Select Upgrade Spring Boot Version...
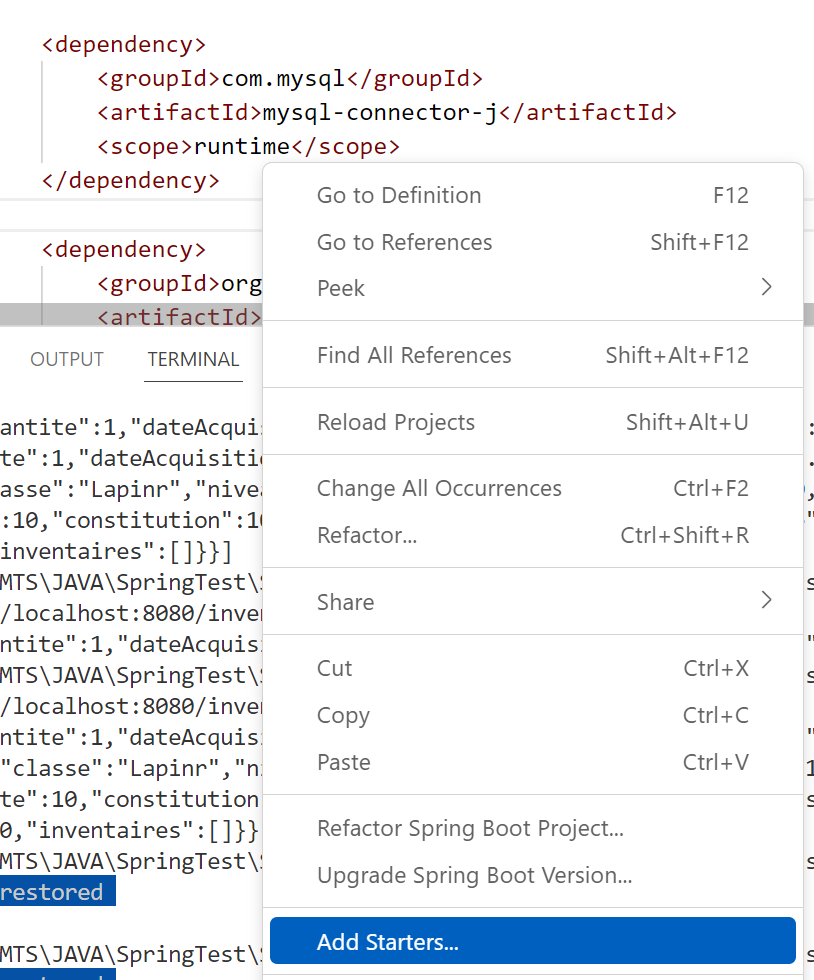The image size is (814, 980). point(474,876)
